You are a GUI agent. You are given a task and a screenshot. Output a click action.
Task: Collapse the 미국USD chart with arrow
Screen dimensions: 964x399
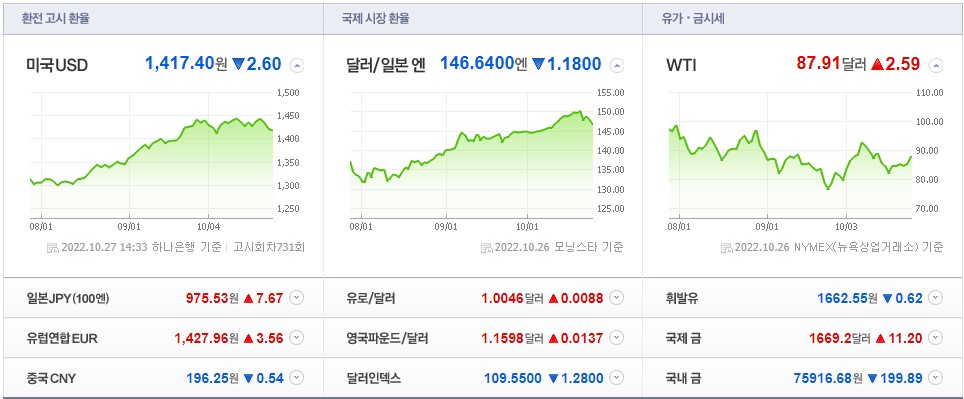[x=296, y=65]
